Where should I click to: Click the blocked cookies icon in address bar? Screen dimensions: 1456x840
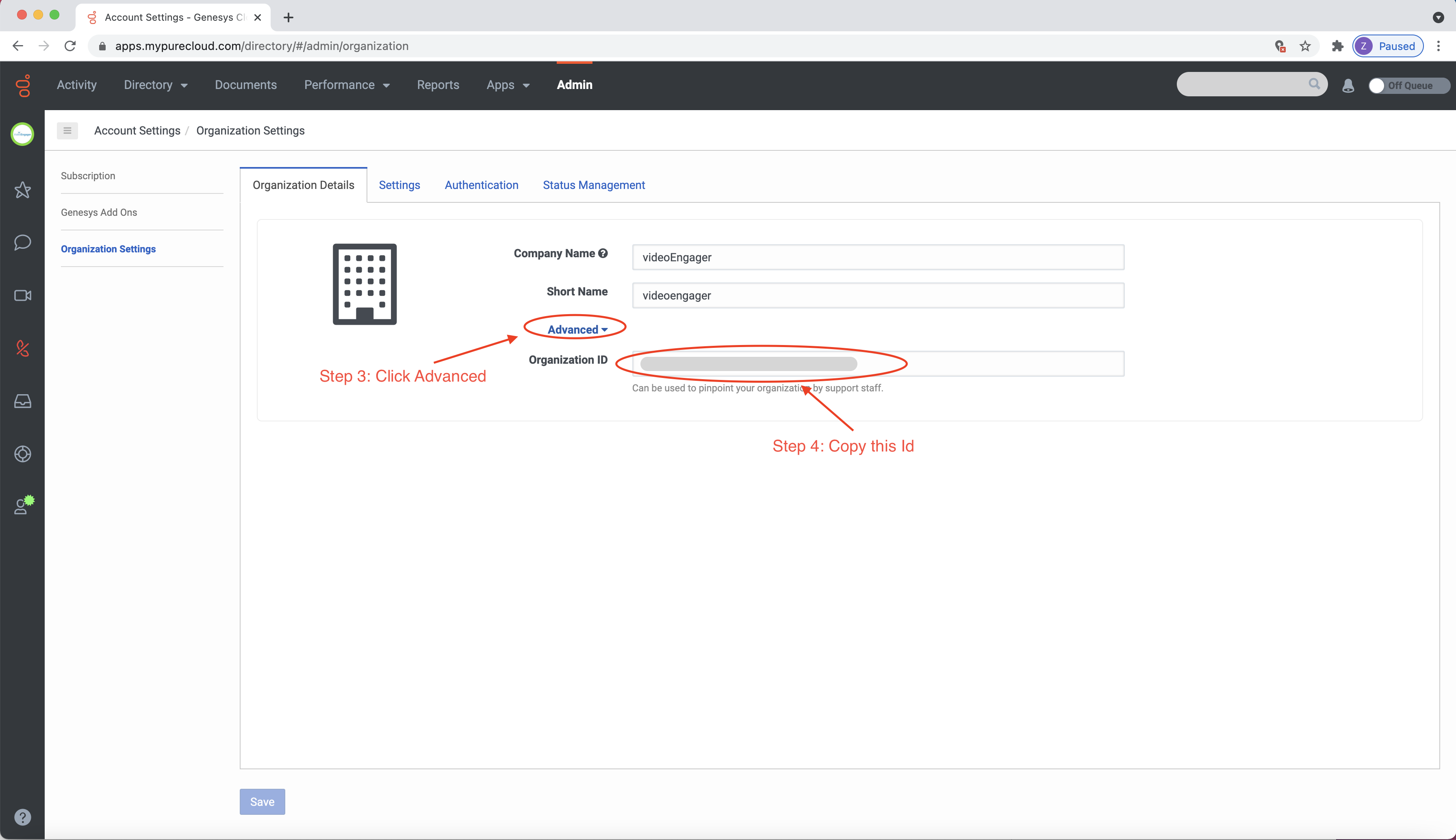[x=1280, y=46]
